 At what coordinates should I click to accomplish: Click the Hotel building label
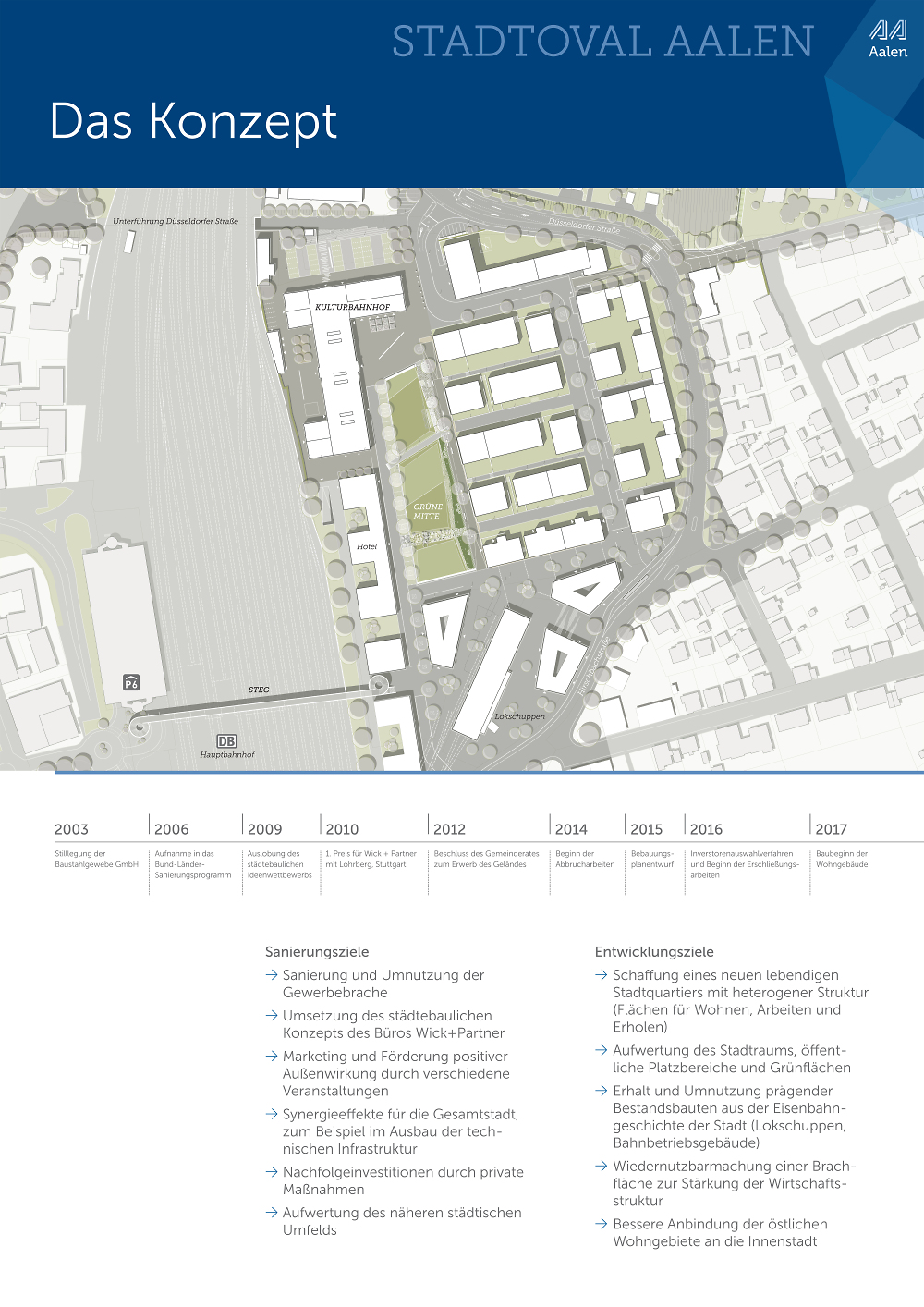point(367,546)
